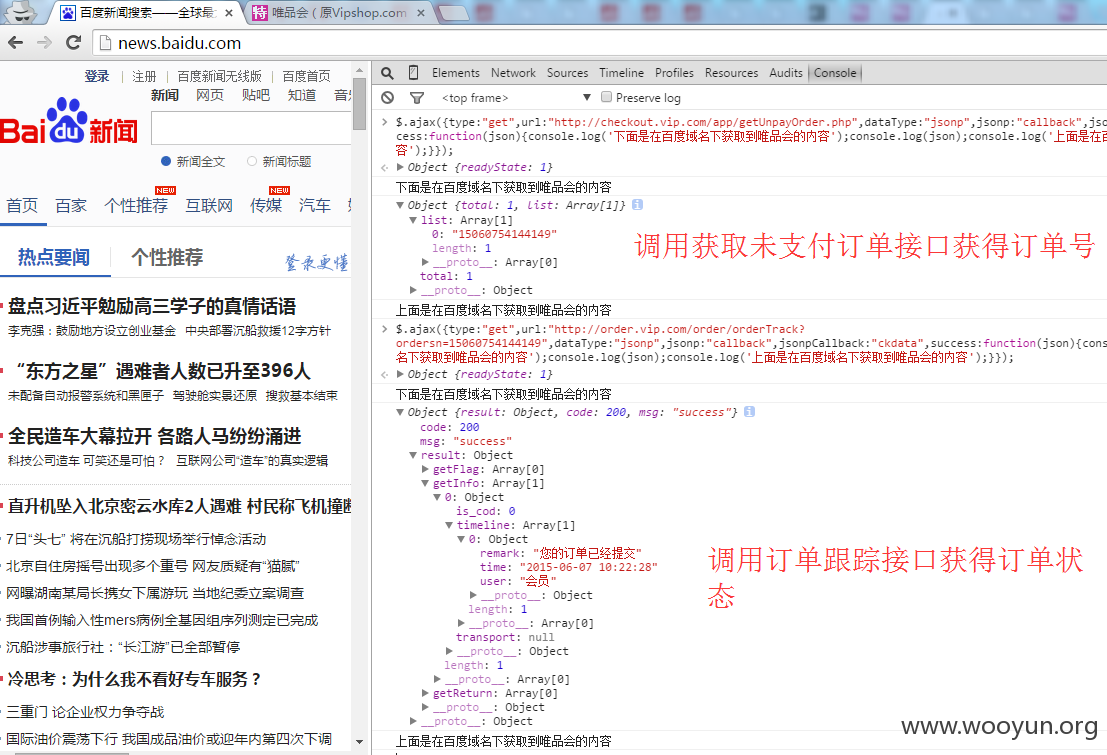Click the 登录 login link
The height and width of the screenshot is (755, 1107).
pos(97,76)
